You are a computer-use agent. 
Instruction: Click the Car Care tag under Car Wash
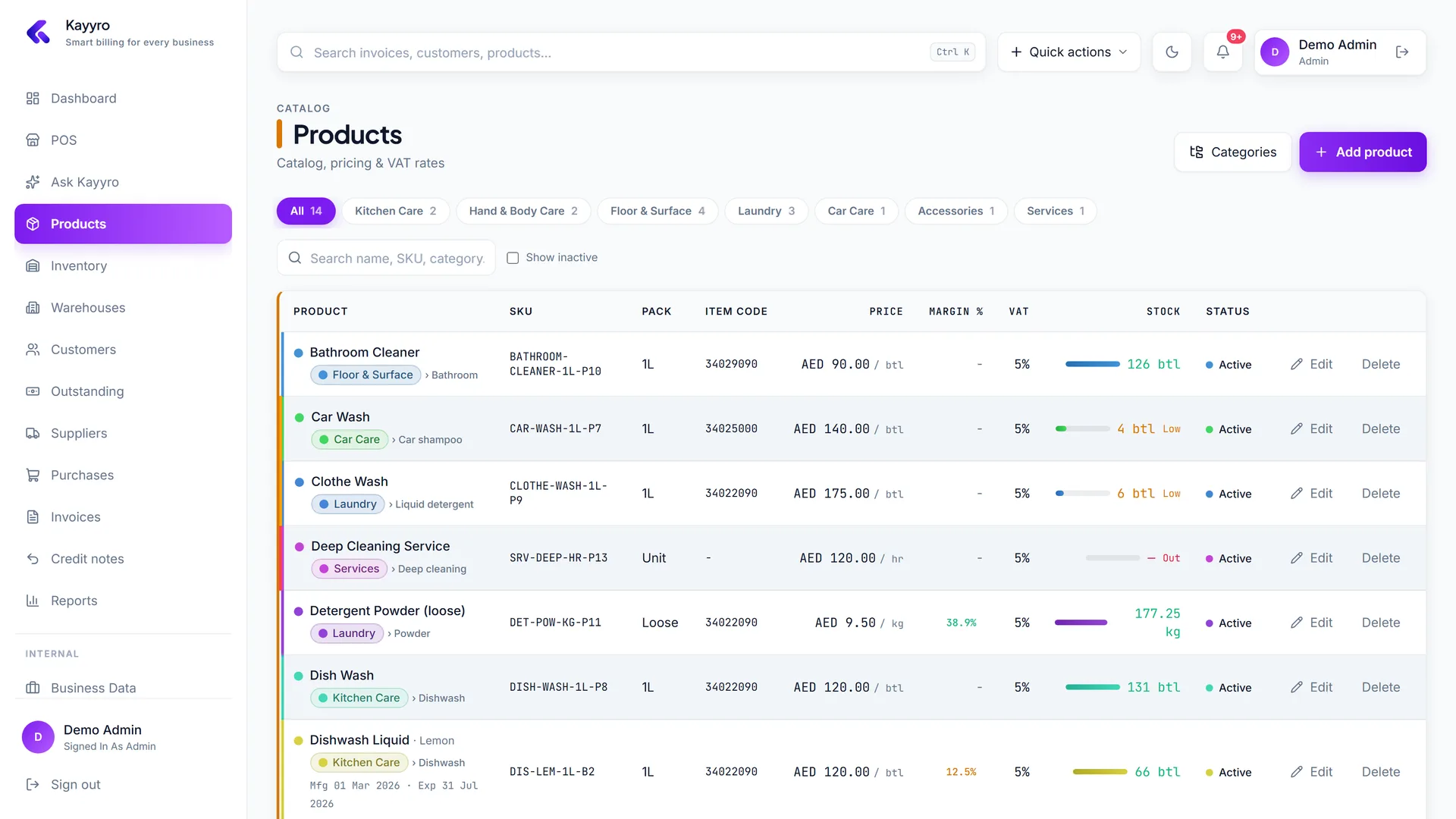tap(349, 440)
